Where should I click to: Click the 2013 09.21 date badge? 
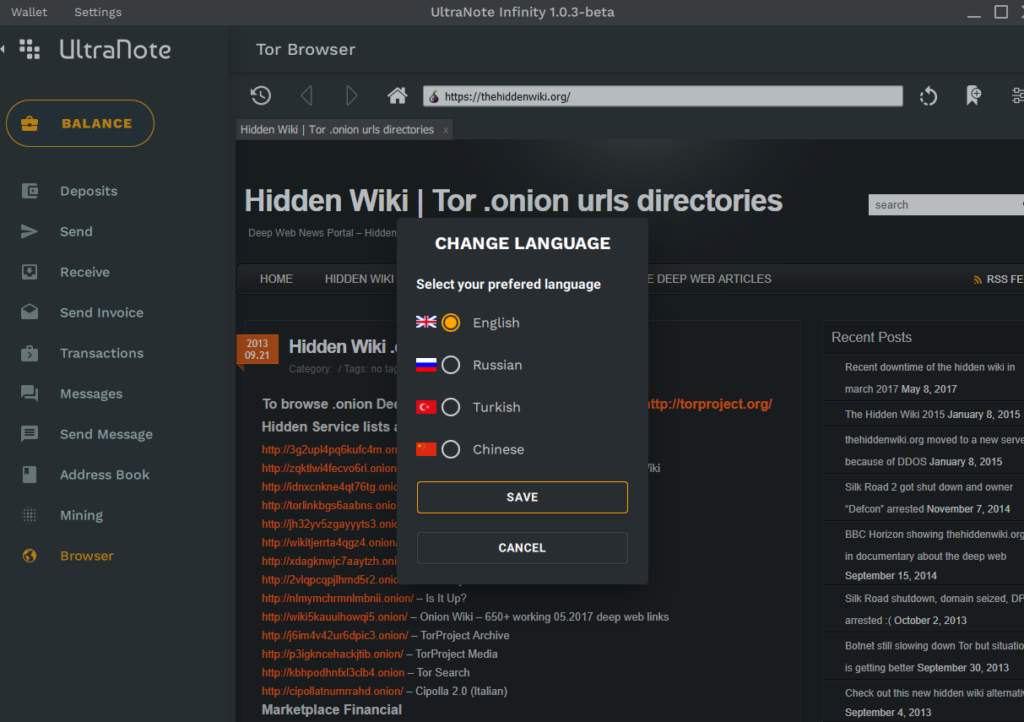tap(257, 349)
